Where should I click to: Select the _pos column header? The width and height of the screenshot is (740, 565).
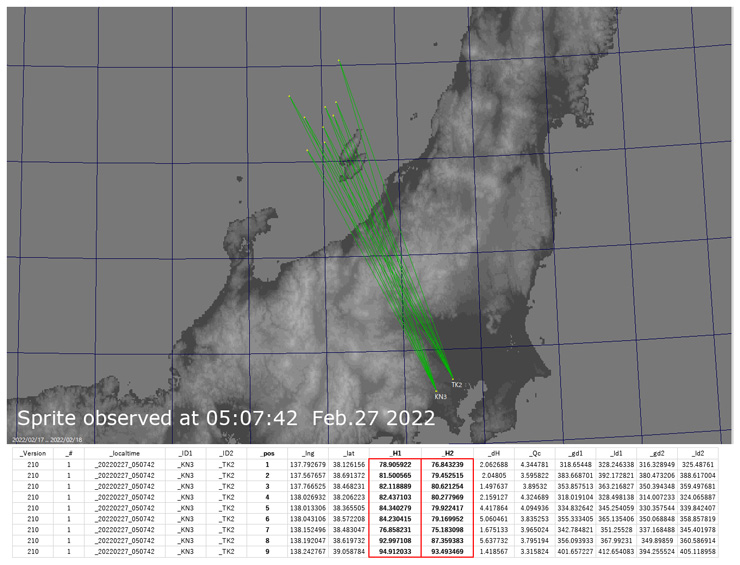[x=267, y=454]
